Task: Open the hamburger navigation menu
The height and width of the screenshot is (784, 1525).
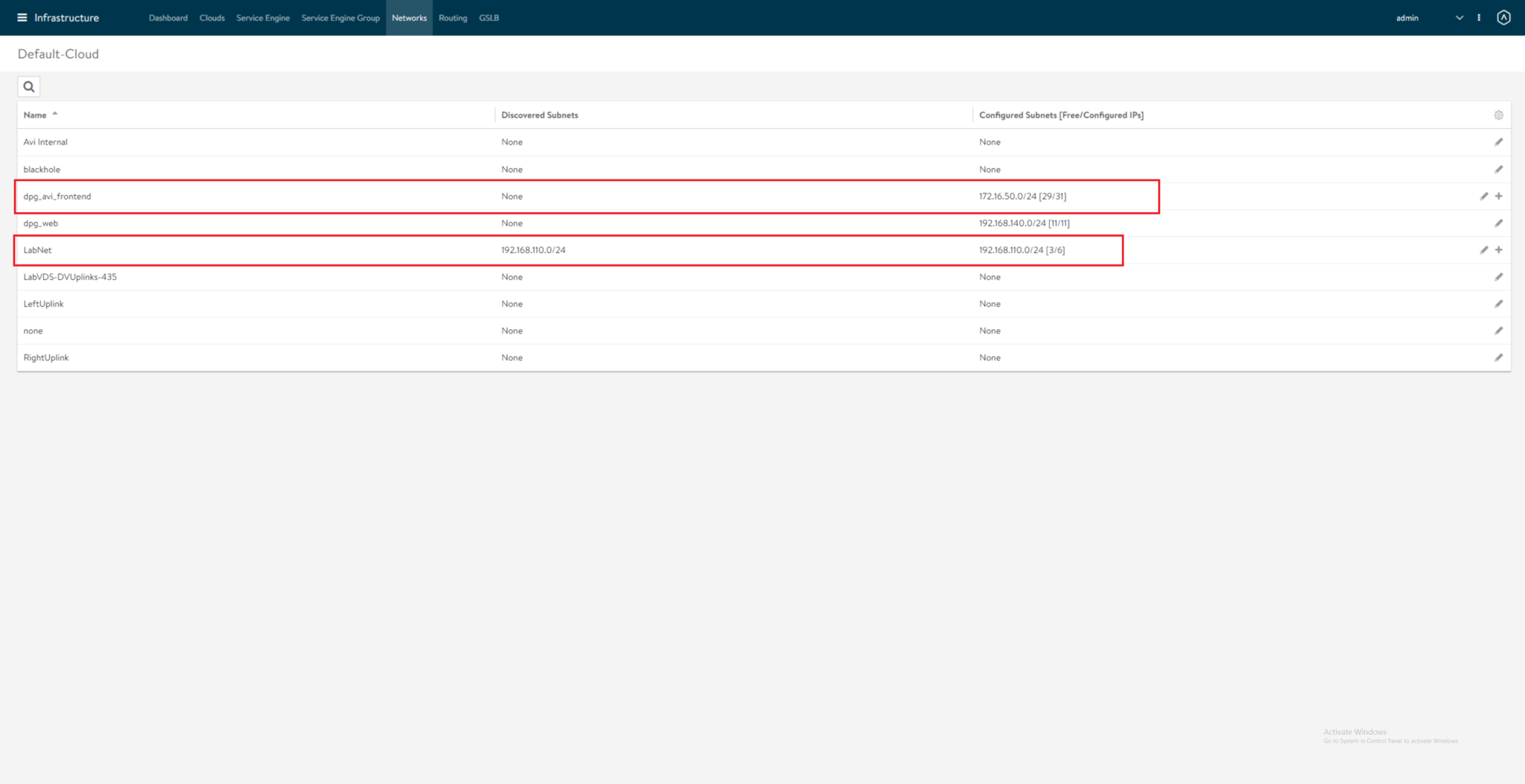Action: pos(22,17)
